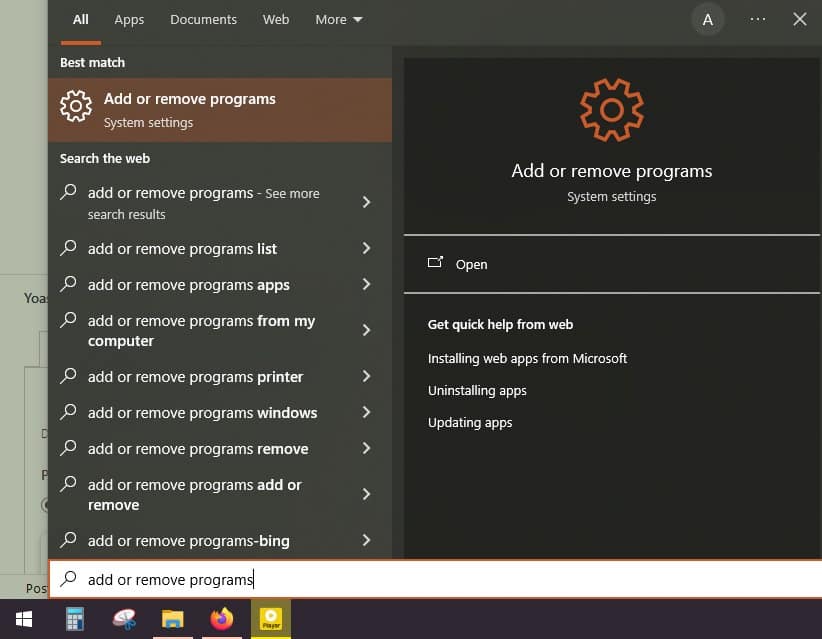Switch to the Apps tab
Viewport: 822px width, 639px height.
coord(129,19)
